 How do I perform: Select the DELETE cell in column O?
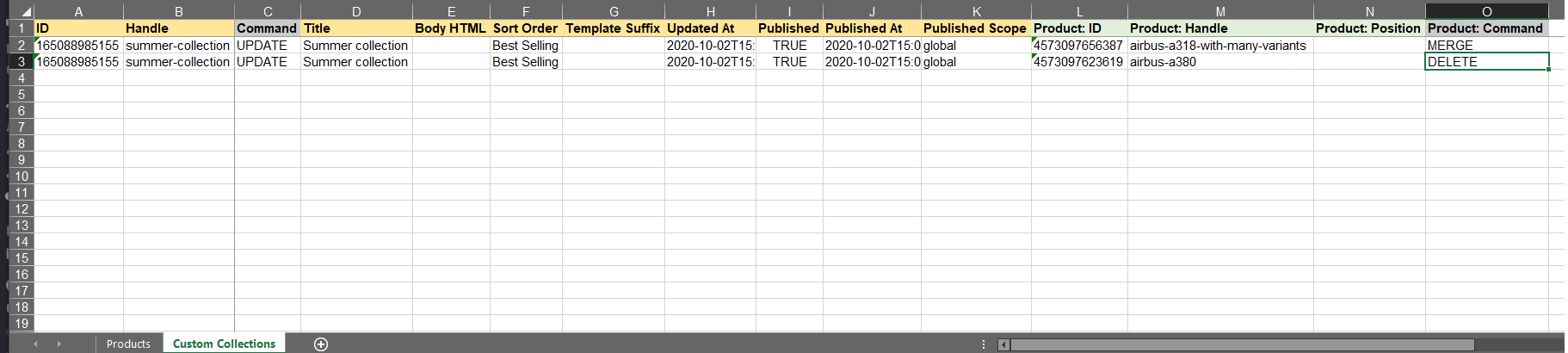pyautogui.click(x=1485, y=61)
